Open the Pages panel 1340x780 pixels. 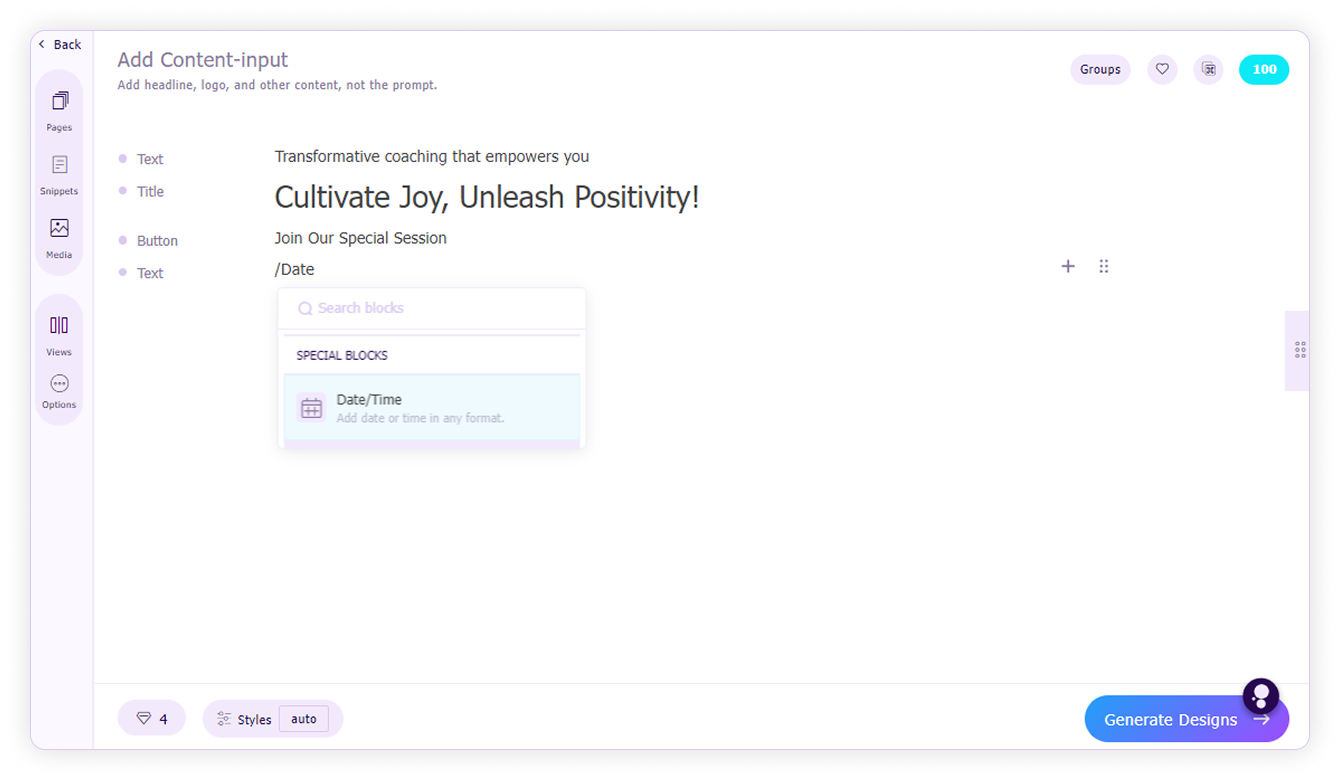tap(59, 110)
